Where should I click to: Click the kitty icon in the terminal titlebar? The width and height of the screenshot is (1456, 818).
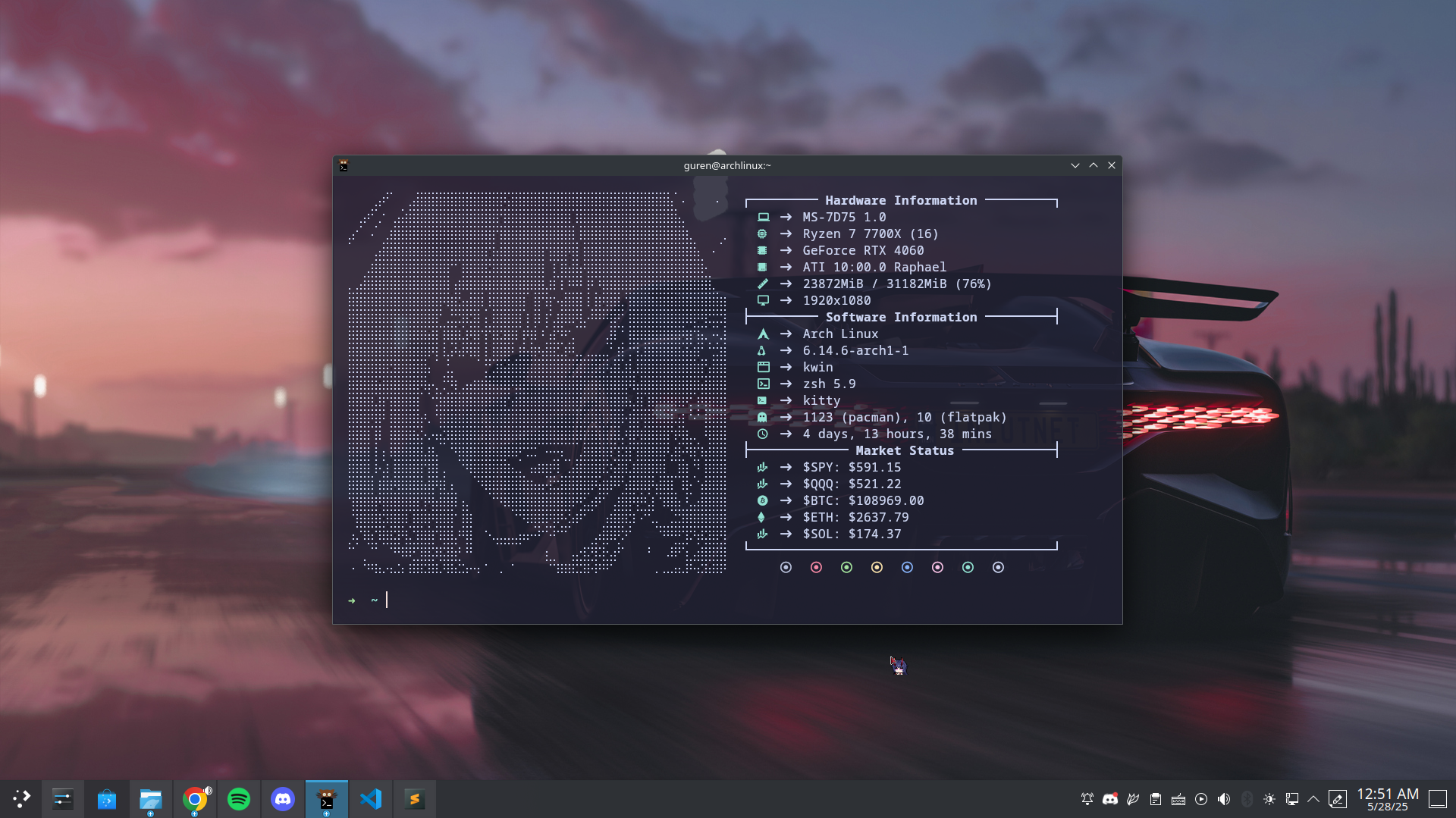coord(344,165)
